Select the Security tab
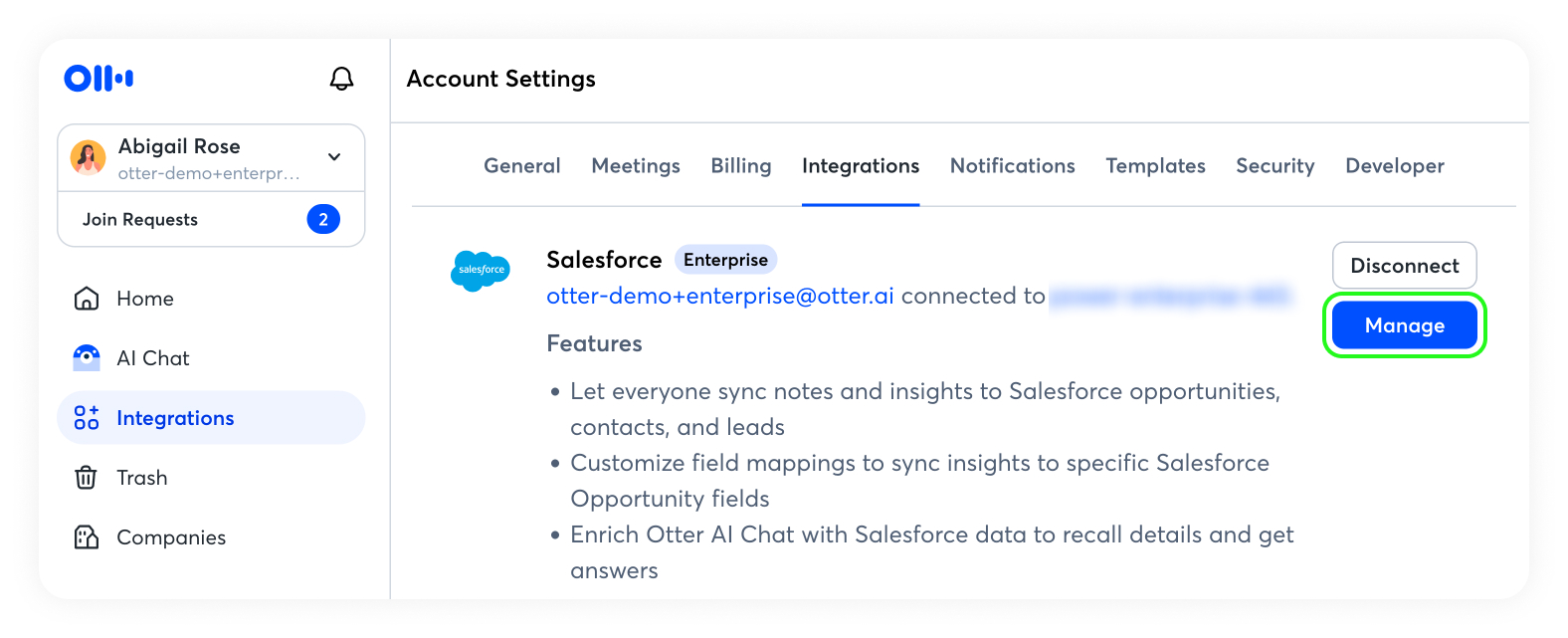Screen dimensions: 1568x638 click(x=1275, y=166)
